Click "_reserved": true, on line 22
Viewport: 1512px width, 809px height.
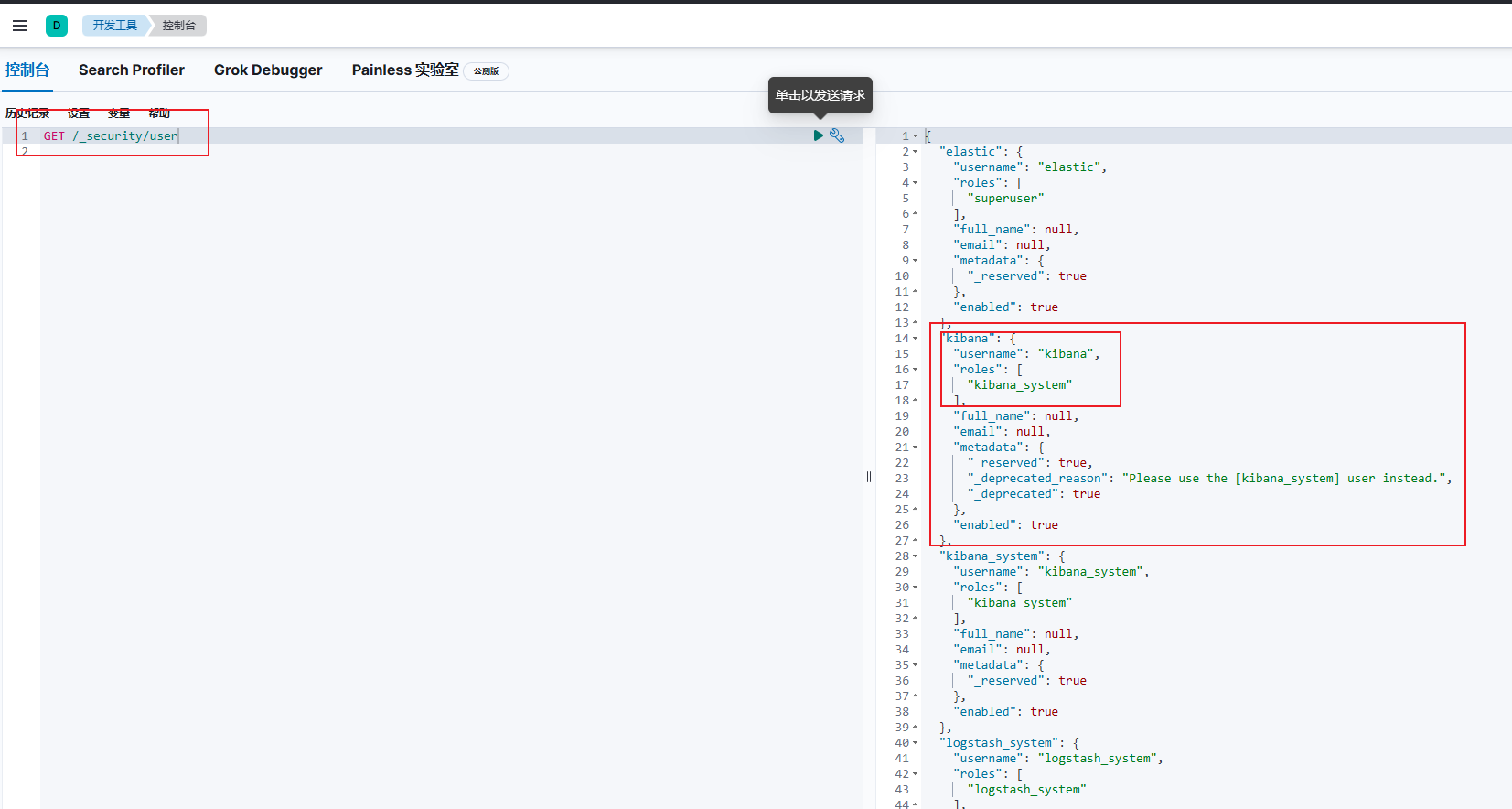pos(1030,463)
